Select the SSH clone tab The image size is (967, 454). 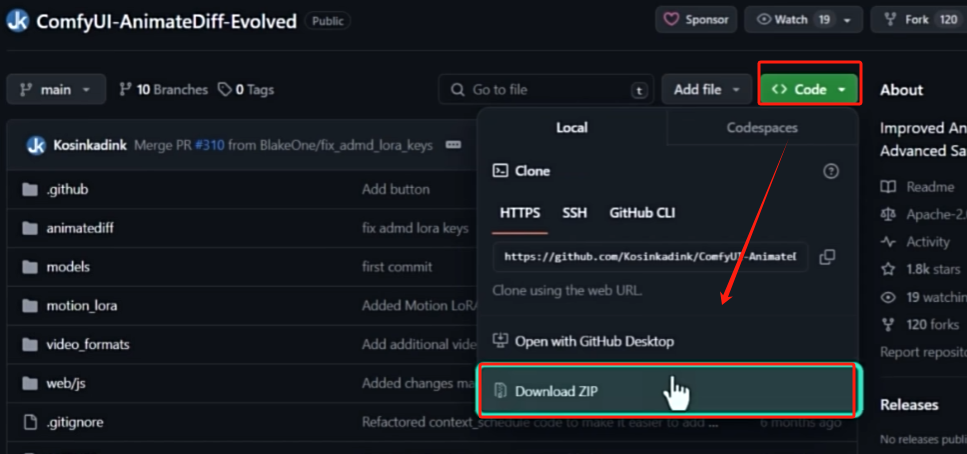574,213
